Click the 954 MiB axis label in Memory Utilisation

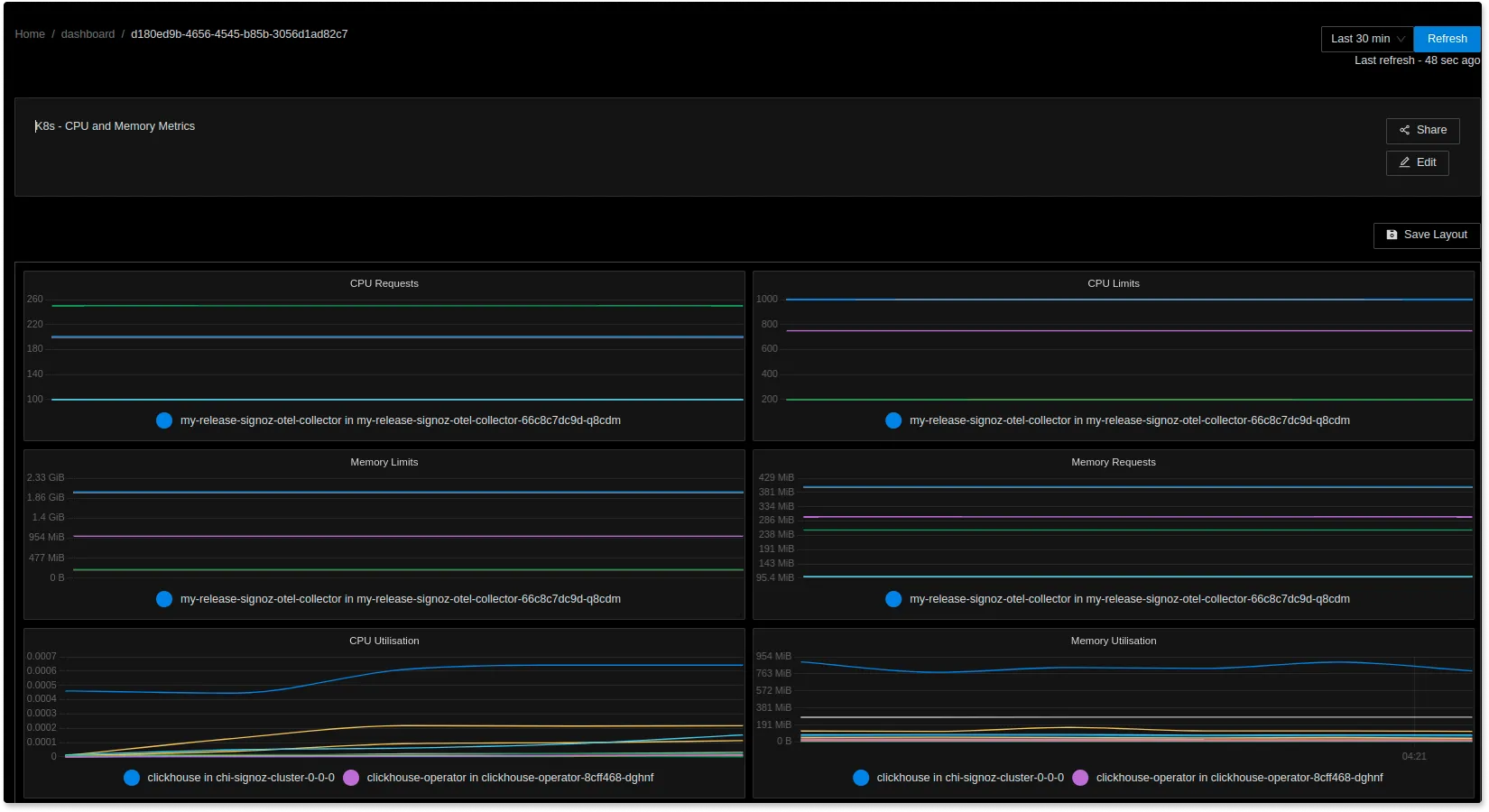click(773, 657)
